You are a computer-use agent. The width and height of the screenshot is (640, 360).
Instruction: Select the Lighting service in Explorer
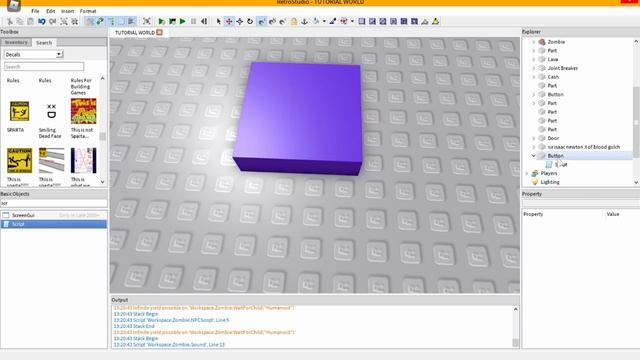550,182
